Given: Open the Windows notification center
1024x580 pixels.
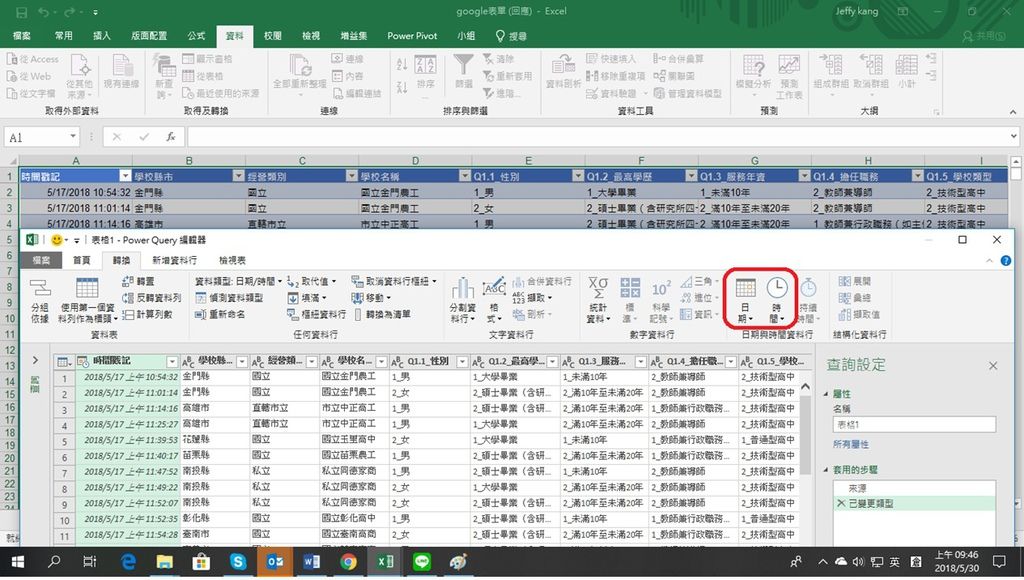Looking at the screenshot, I should [x=999, y=562].
